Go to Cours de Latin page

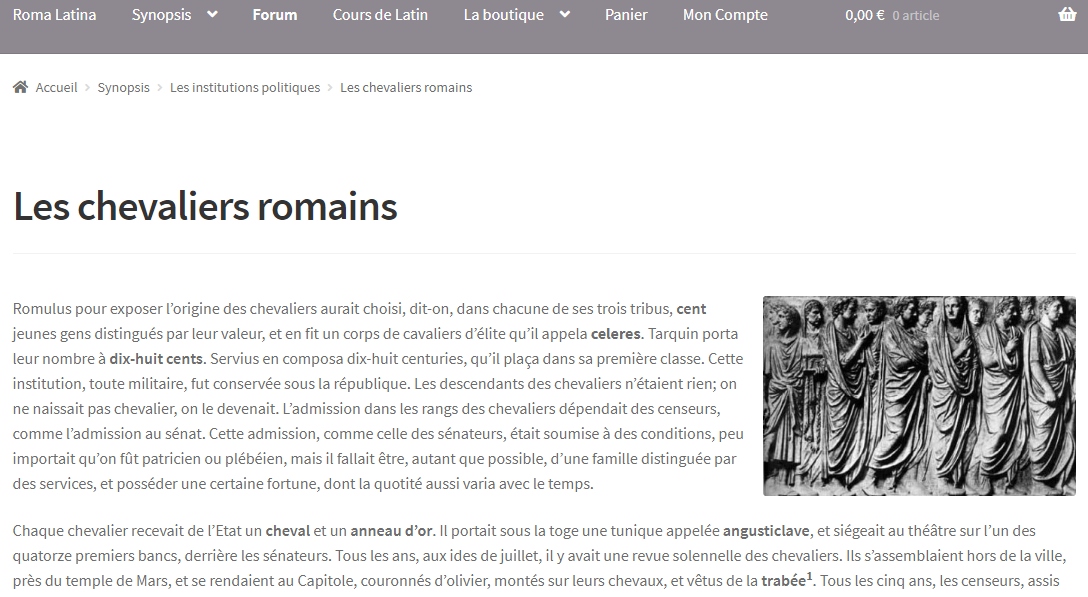pos(380,15)
